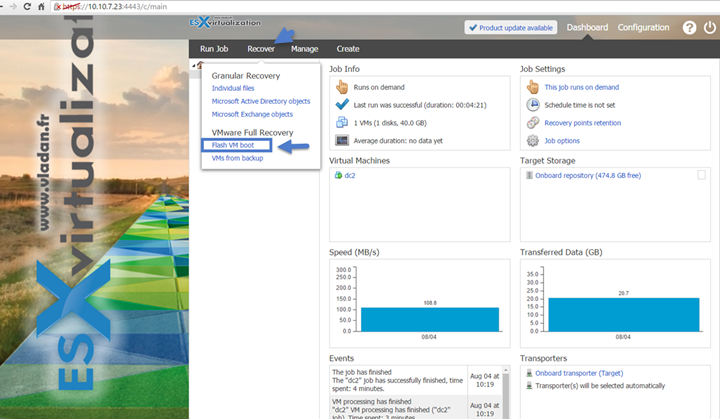Click the Events scrollbar up arrow
This screenshot has width=720, height=419.
506,370
